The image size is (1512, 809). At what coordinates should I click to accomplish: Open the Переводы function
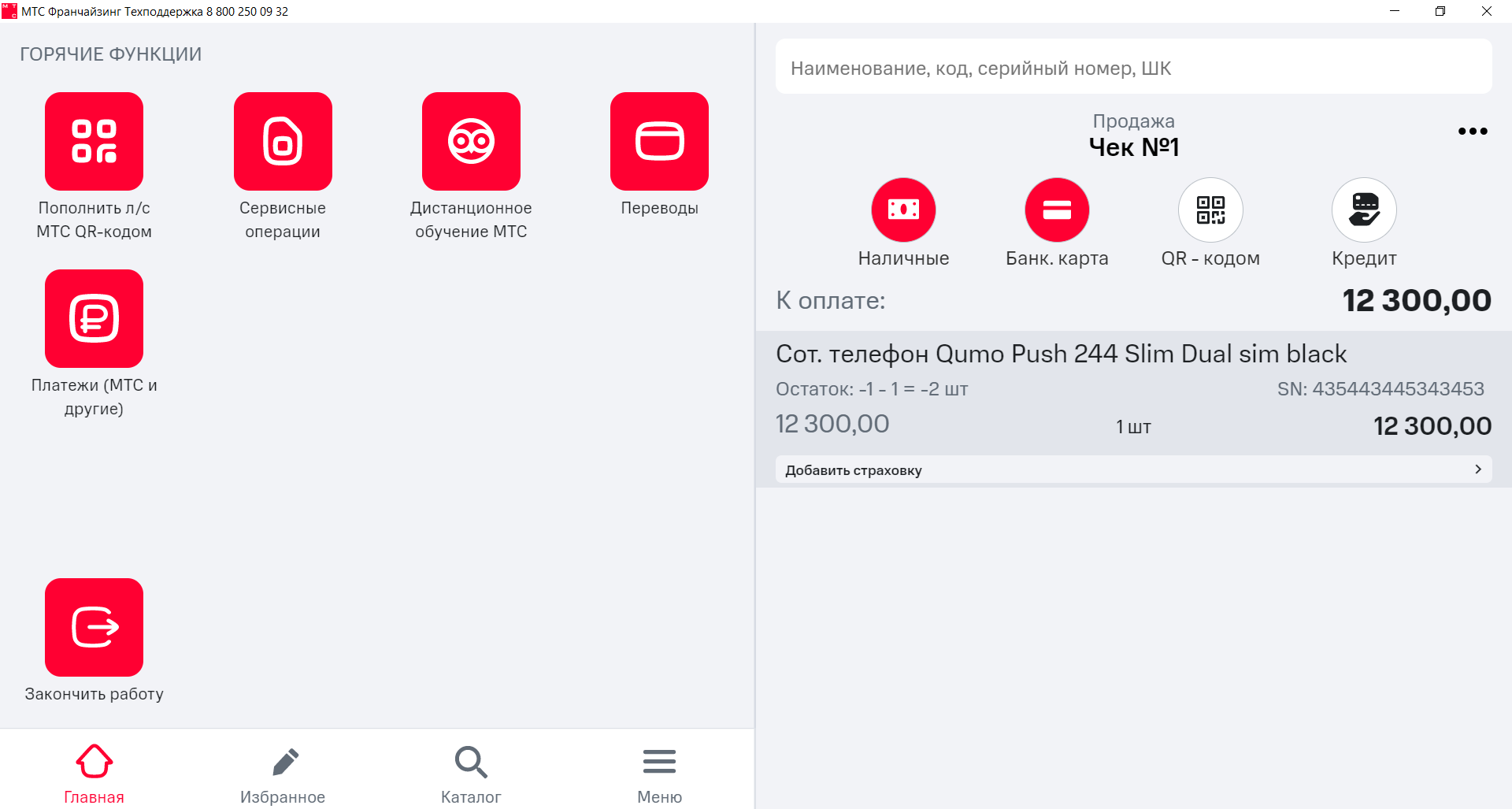(x=659, y=142)
